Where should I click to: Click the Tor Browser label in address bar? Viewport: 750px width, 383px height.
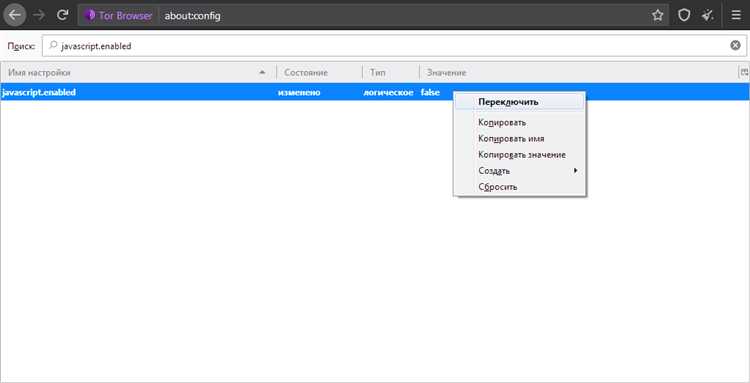pos(125,15)
